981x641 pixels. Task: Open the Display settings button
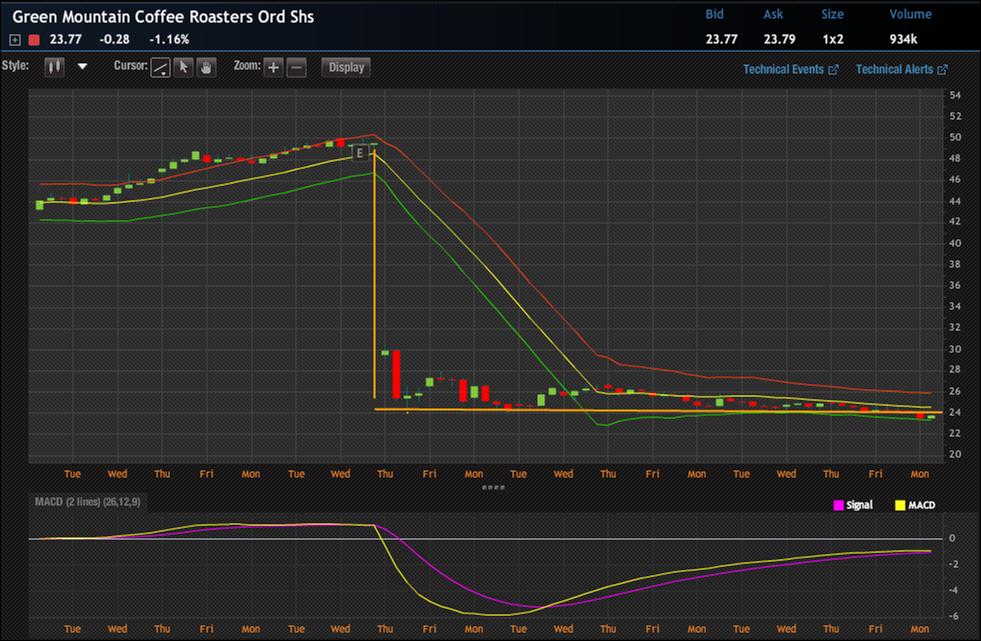click(x=346, y=67)
